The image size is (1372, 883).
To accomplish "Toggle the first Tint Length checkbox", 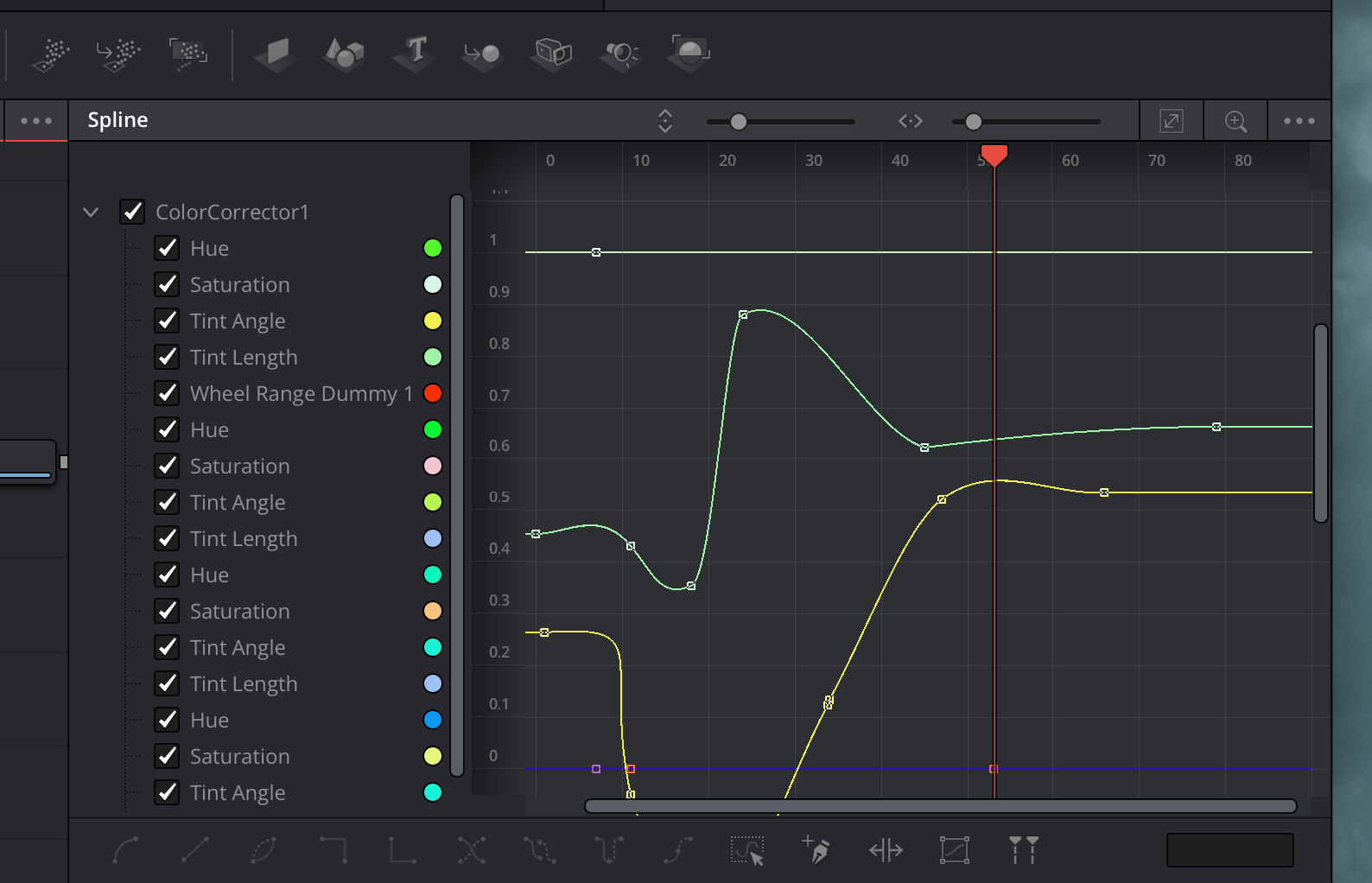I will tap(167, 357).
